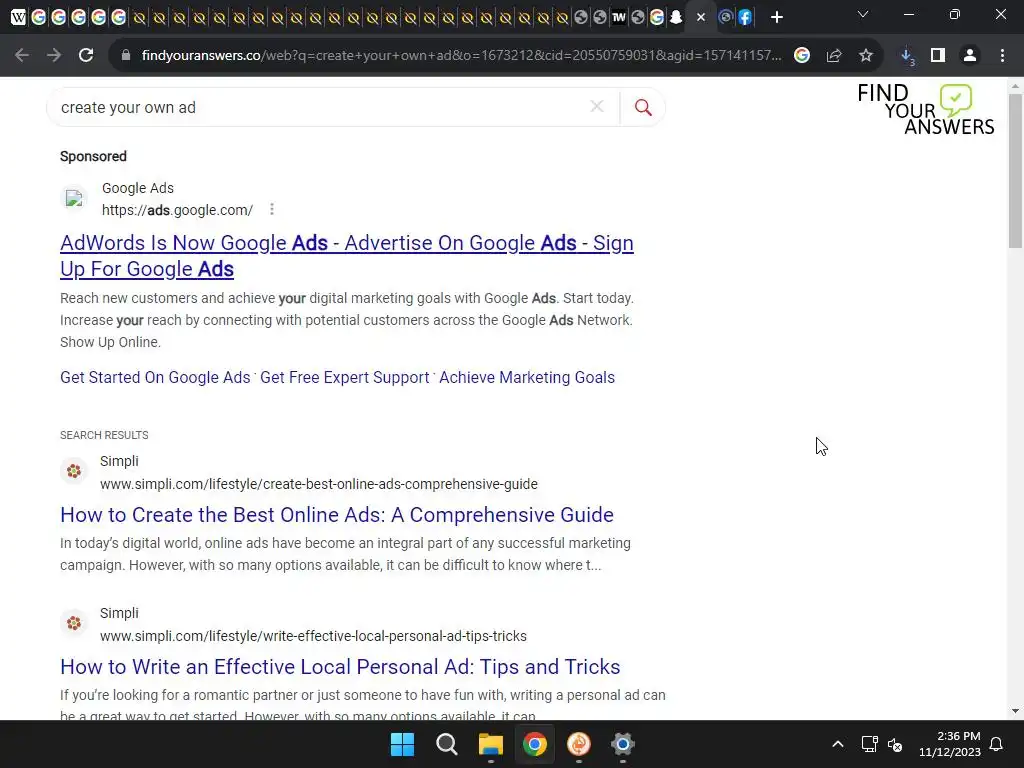Share this page
Screen dimensions: 1024x768
tap(834, 56)
